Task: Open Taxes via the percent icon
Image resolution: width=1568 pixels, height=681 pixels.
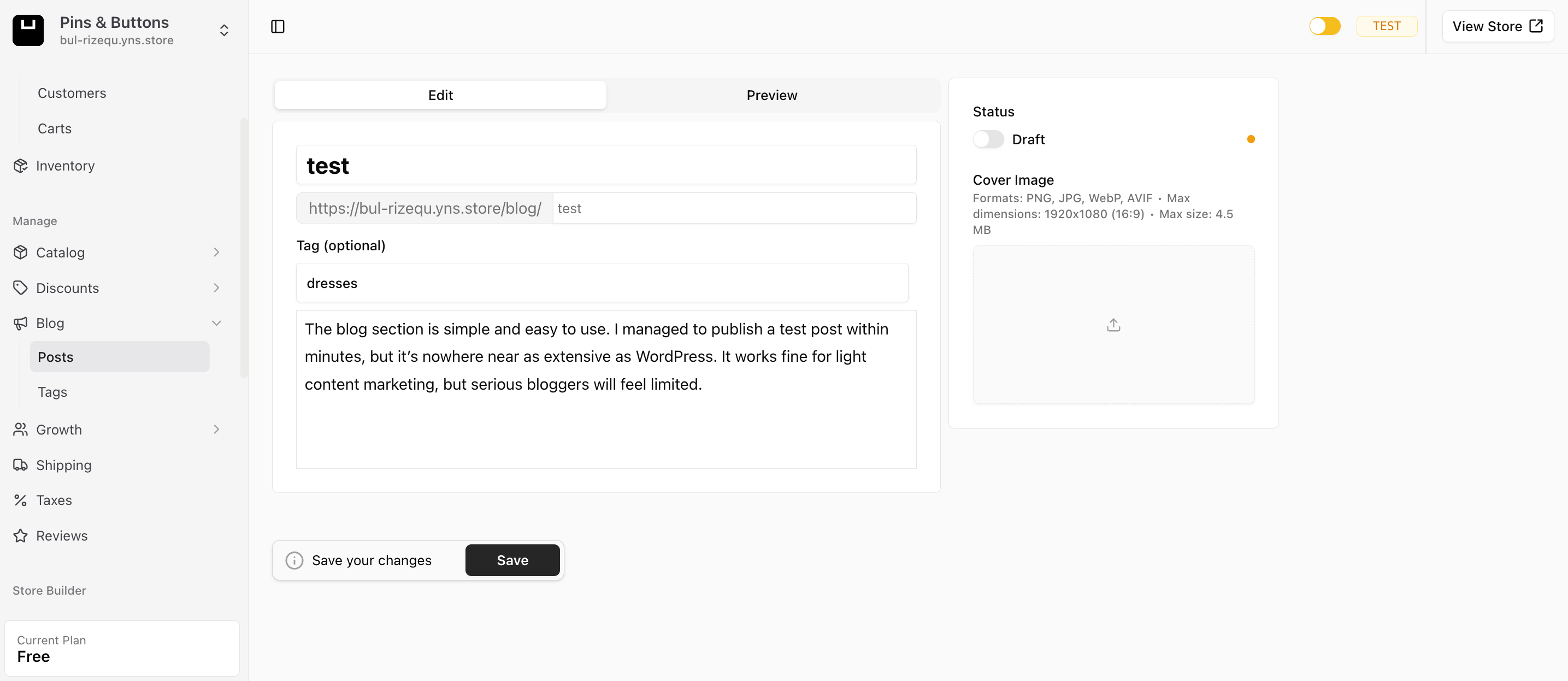Action: click(x=21, y=501)
